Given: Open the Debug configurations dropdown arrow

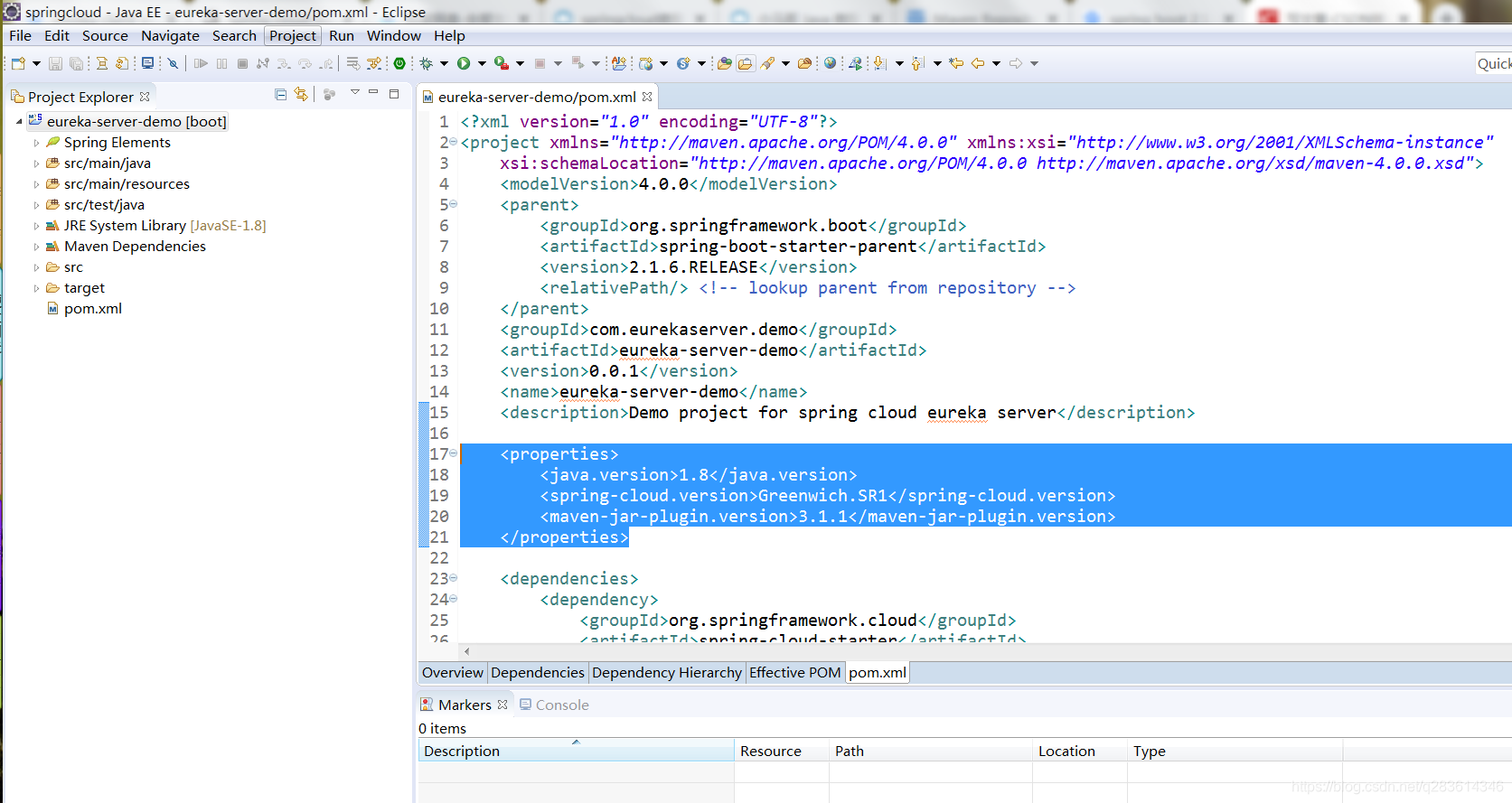Looking at the screenshot, I should point(444,63).
